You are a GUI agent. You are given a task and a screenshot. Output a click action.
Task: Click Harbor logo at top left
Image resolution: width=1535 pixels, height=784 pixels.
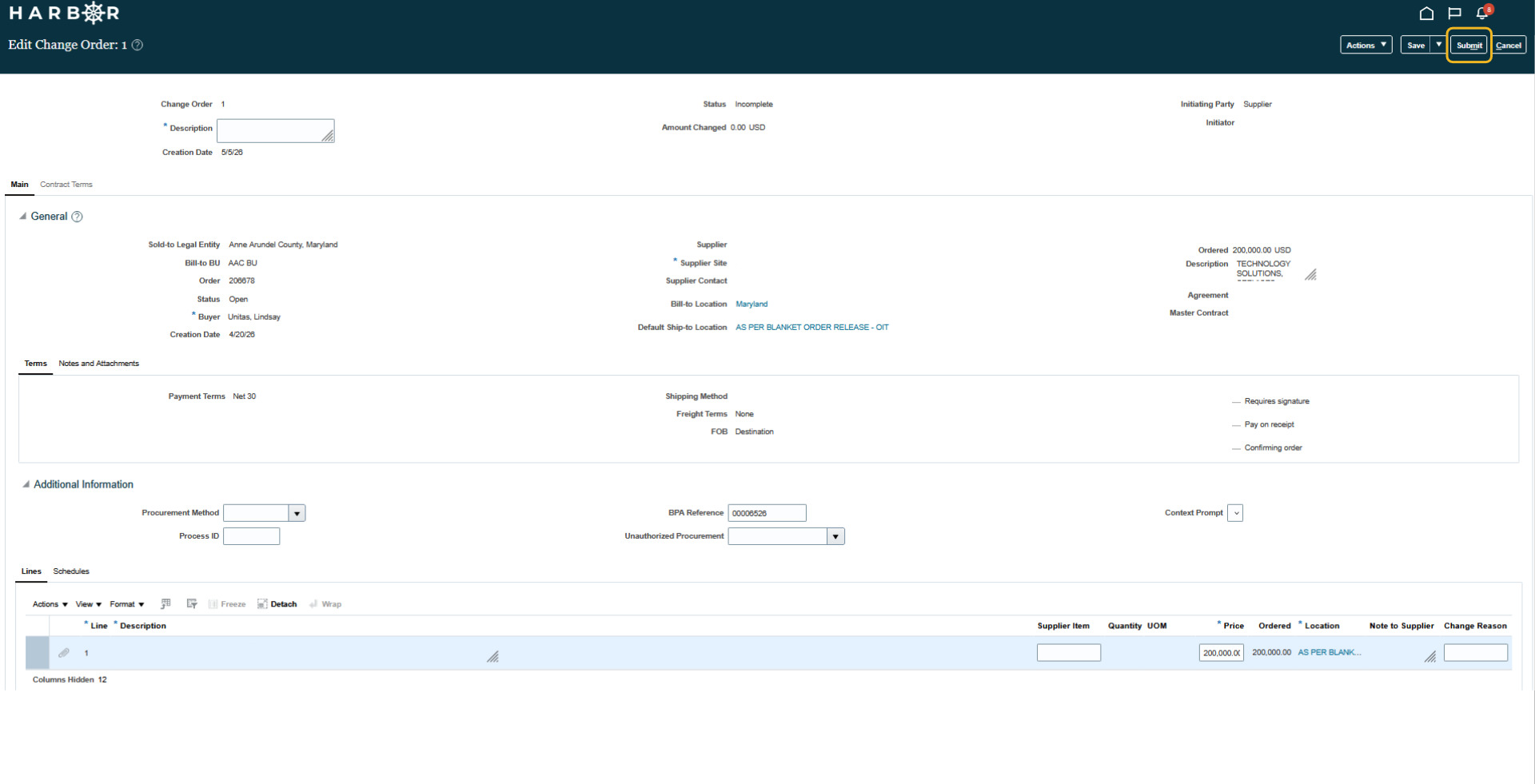[x=64, y=13]
